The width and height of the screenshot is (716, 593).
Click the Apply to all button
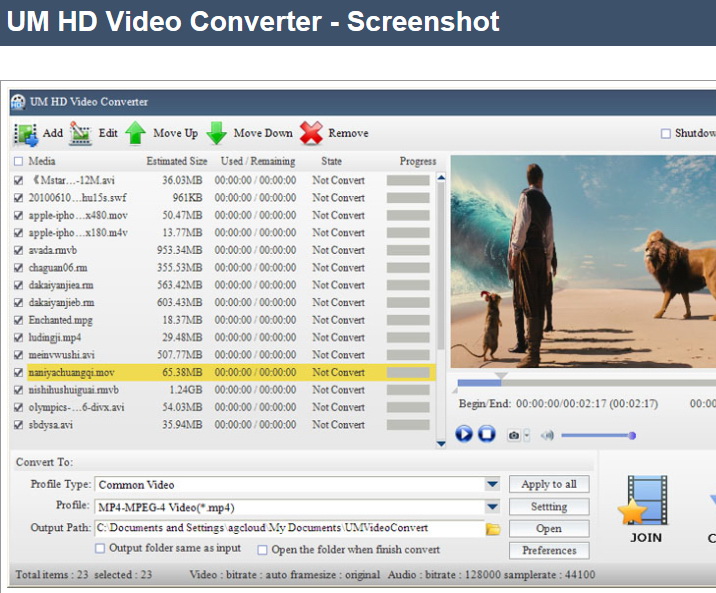[549, 484]
